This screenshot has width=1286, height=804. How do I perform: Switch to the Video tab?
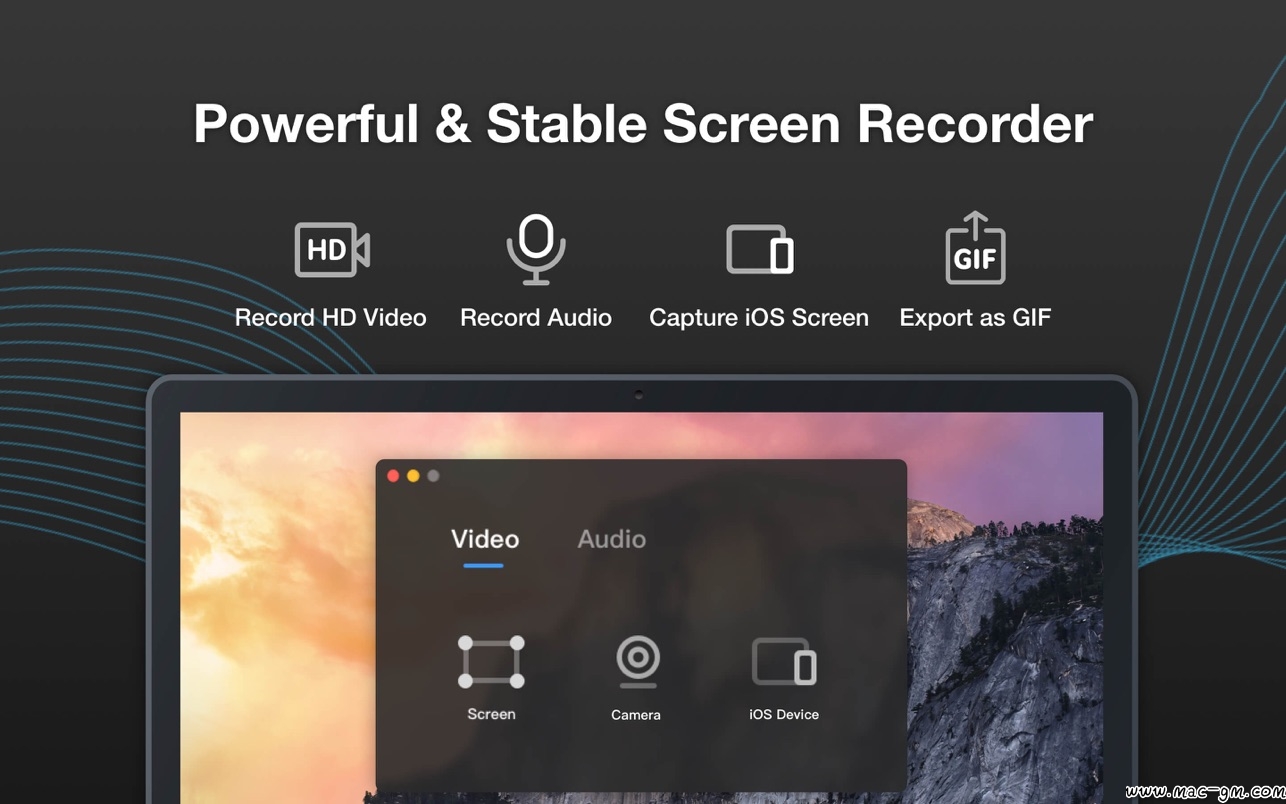click(485, 539)
